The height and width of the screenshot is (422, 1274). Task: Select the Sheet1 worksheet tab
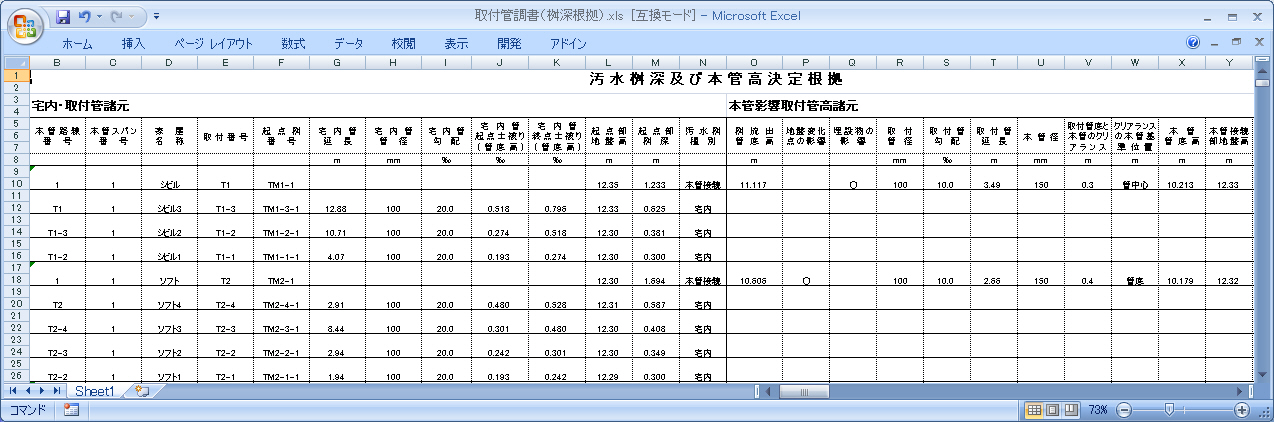click(x=95, y=391)
